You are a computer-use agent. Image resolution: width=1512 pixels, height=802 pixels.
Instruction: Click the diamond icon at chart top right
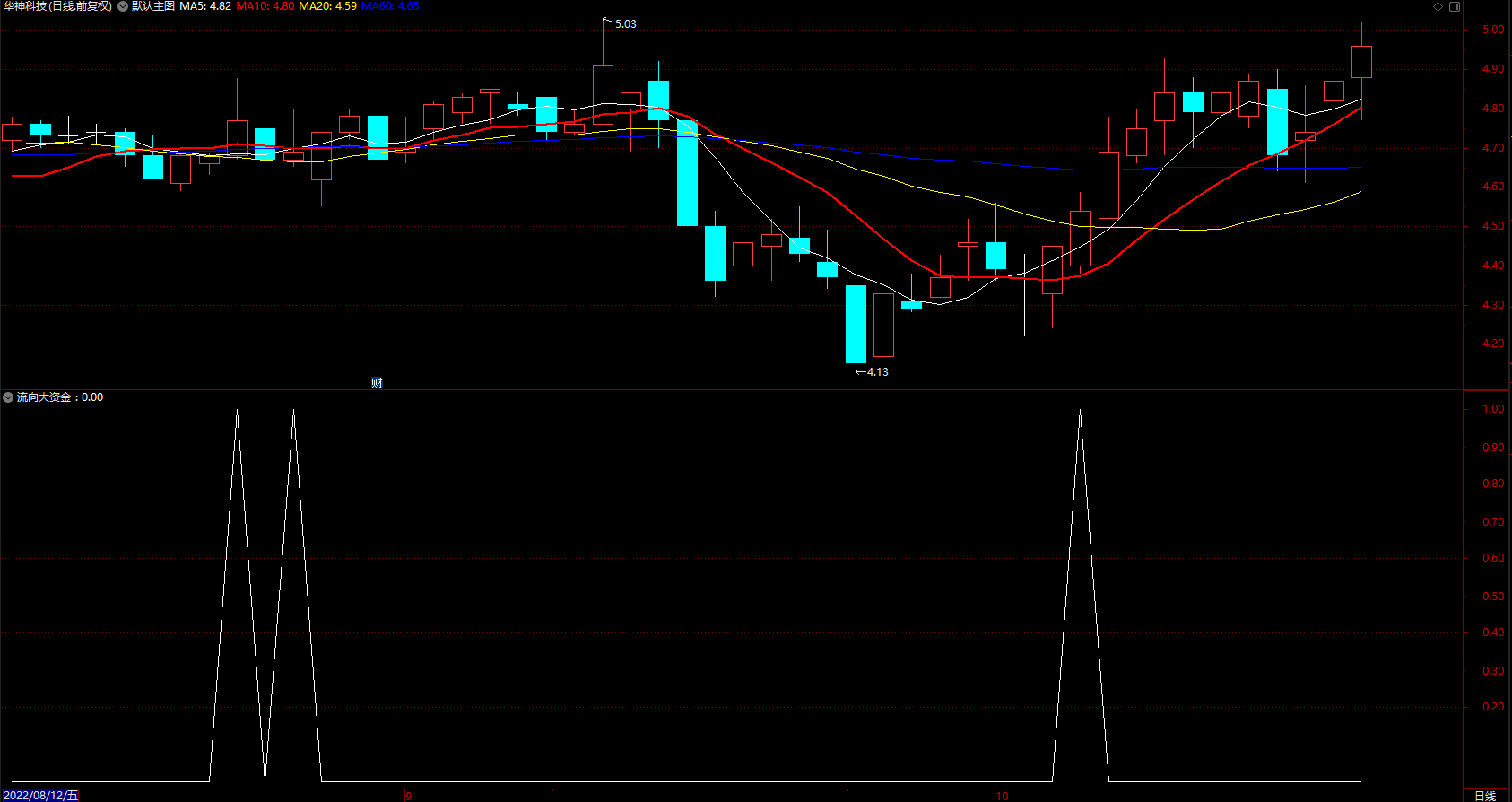[1438, 6]
